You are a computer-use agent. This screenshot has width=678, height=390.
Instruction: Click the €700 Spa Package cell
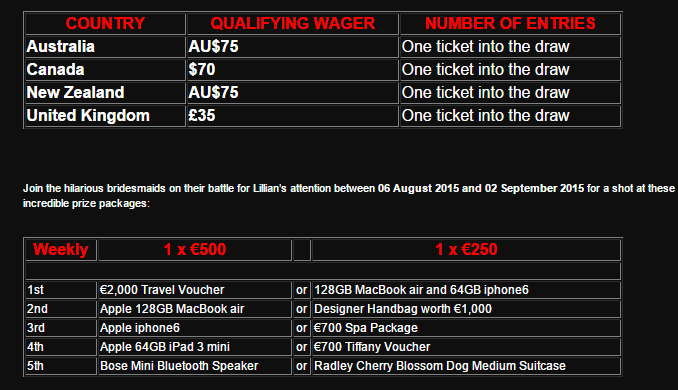pyautogui.click(x=466, y=328)
